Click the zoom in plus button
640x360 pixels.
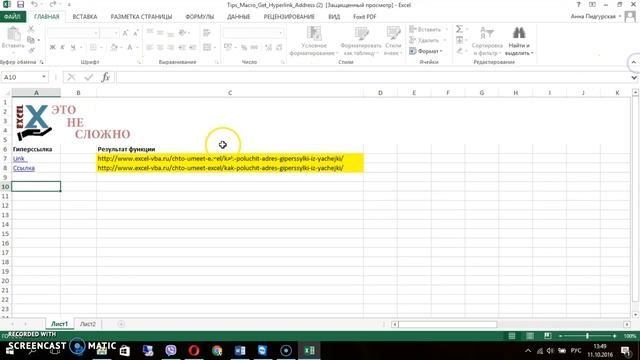click(615, 336)
